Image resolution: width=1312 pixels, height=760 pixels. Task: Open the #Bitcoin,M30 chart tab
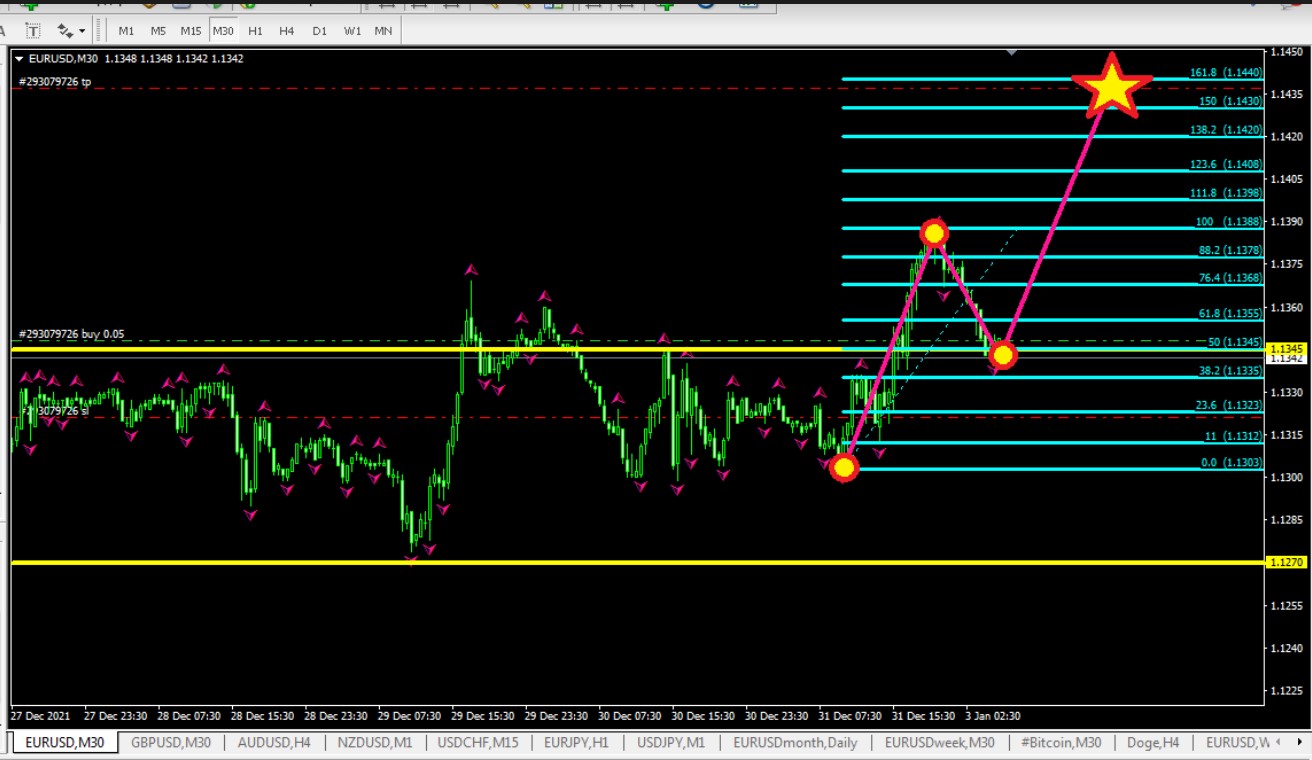(1061, 743)
